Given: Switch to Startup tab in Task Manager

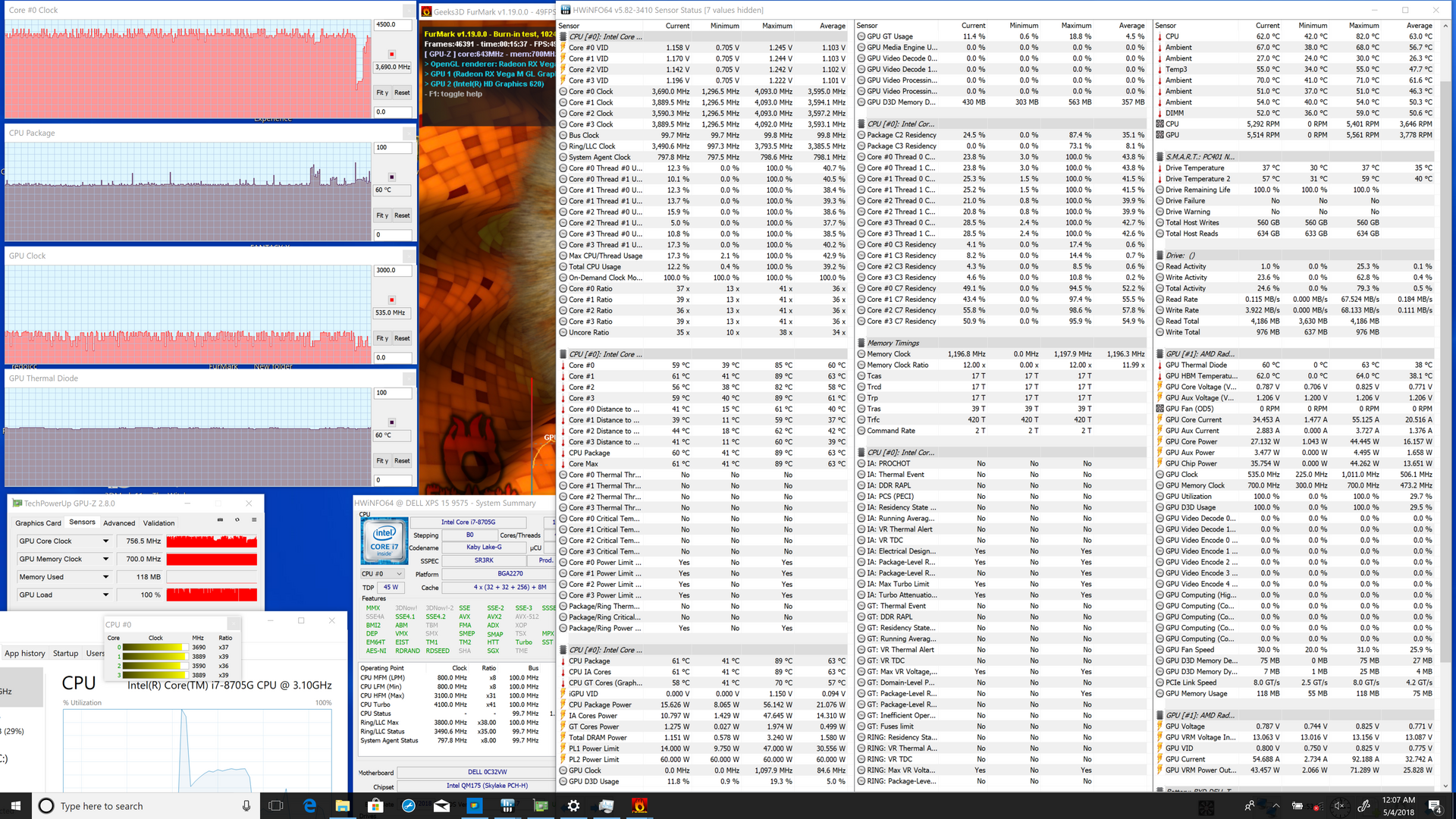Looking at the screenshot, I should [x=65, y=653].
